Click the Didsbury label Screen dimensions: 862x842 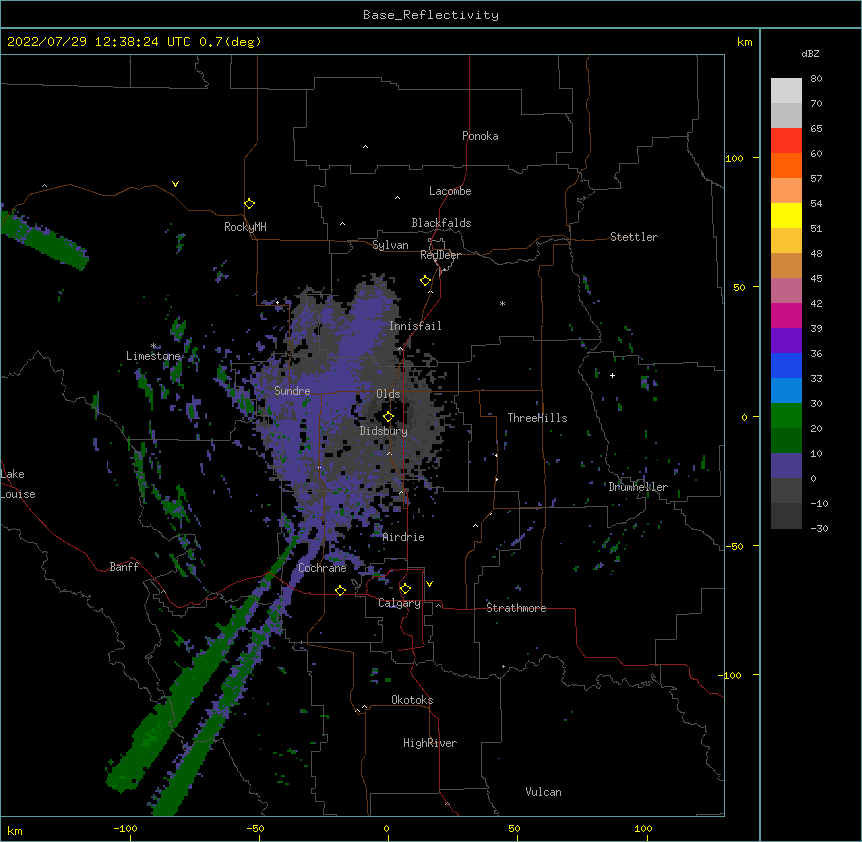(x=384, y=431)
